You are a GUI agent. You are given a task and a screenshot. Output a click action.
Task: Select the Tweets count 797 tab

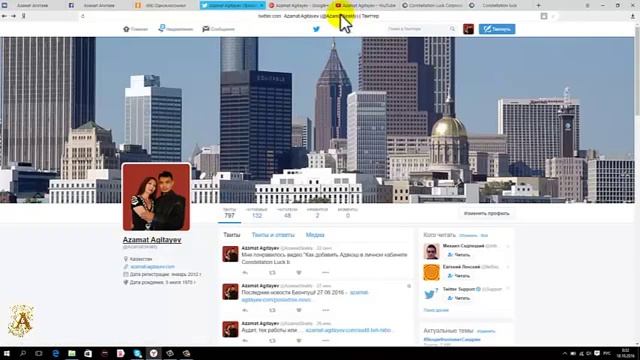[x=229, y=213]
